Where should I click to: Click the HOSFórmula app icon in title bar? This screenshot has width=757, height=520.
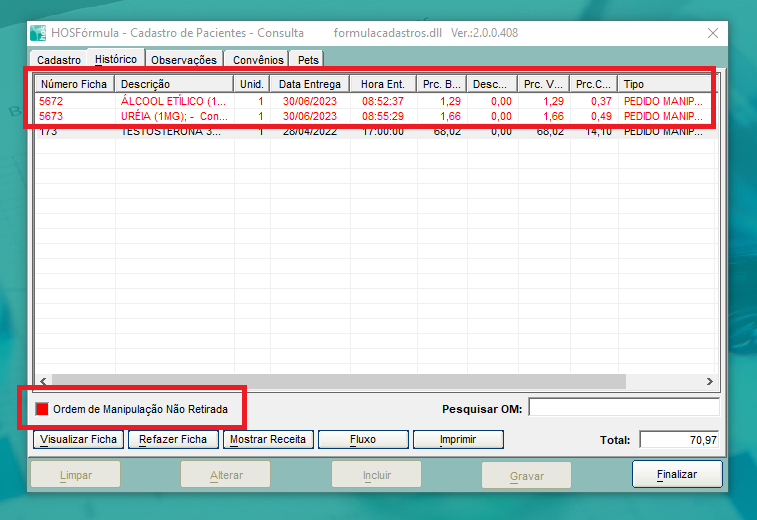(38, 33)
